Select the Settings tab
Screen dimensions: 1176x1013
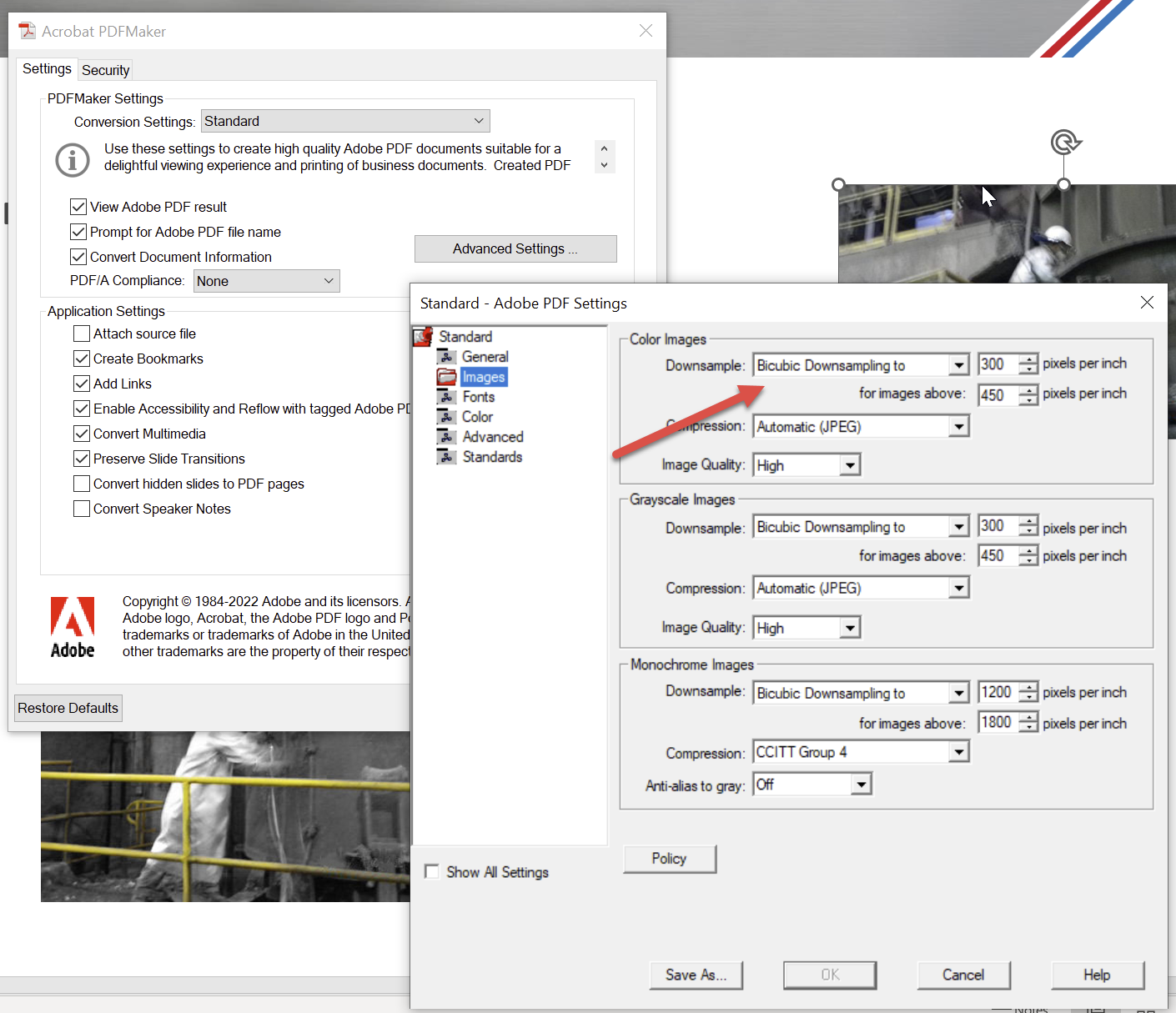tap(47, 68)
